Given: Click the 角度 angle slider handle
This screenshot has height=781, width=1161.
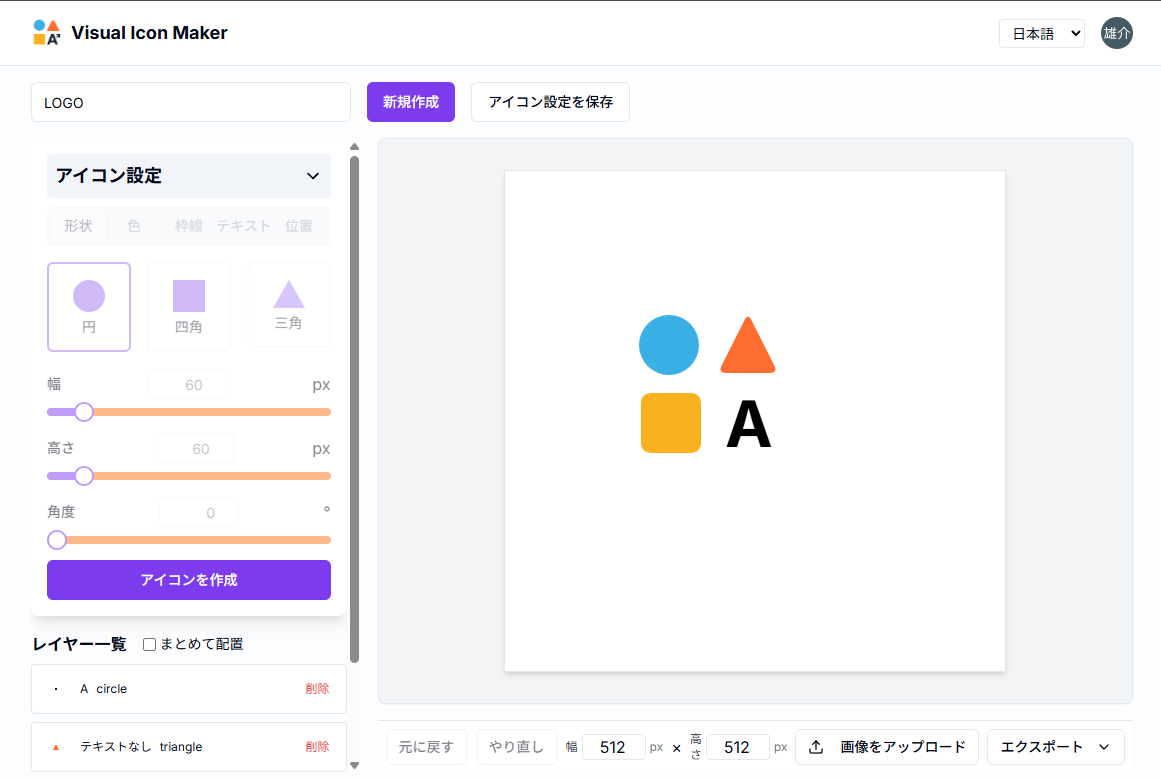Looking at the screenshot, I should click(57, 540).
